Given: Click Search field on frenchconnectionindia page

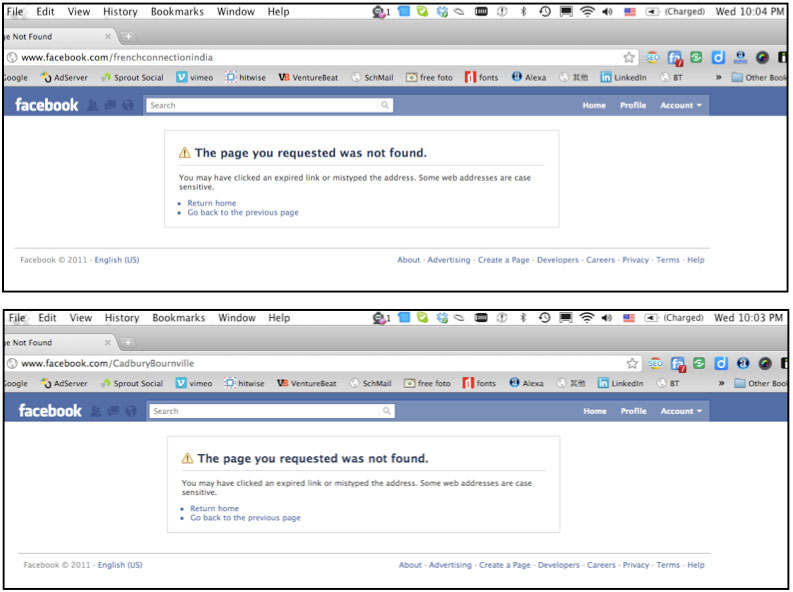Looking at the screenshot, I should [x=269, y=105].
